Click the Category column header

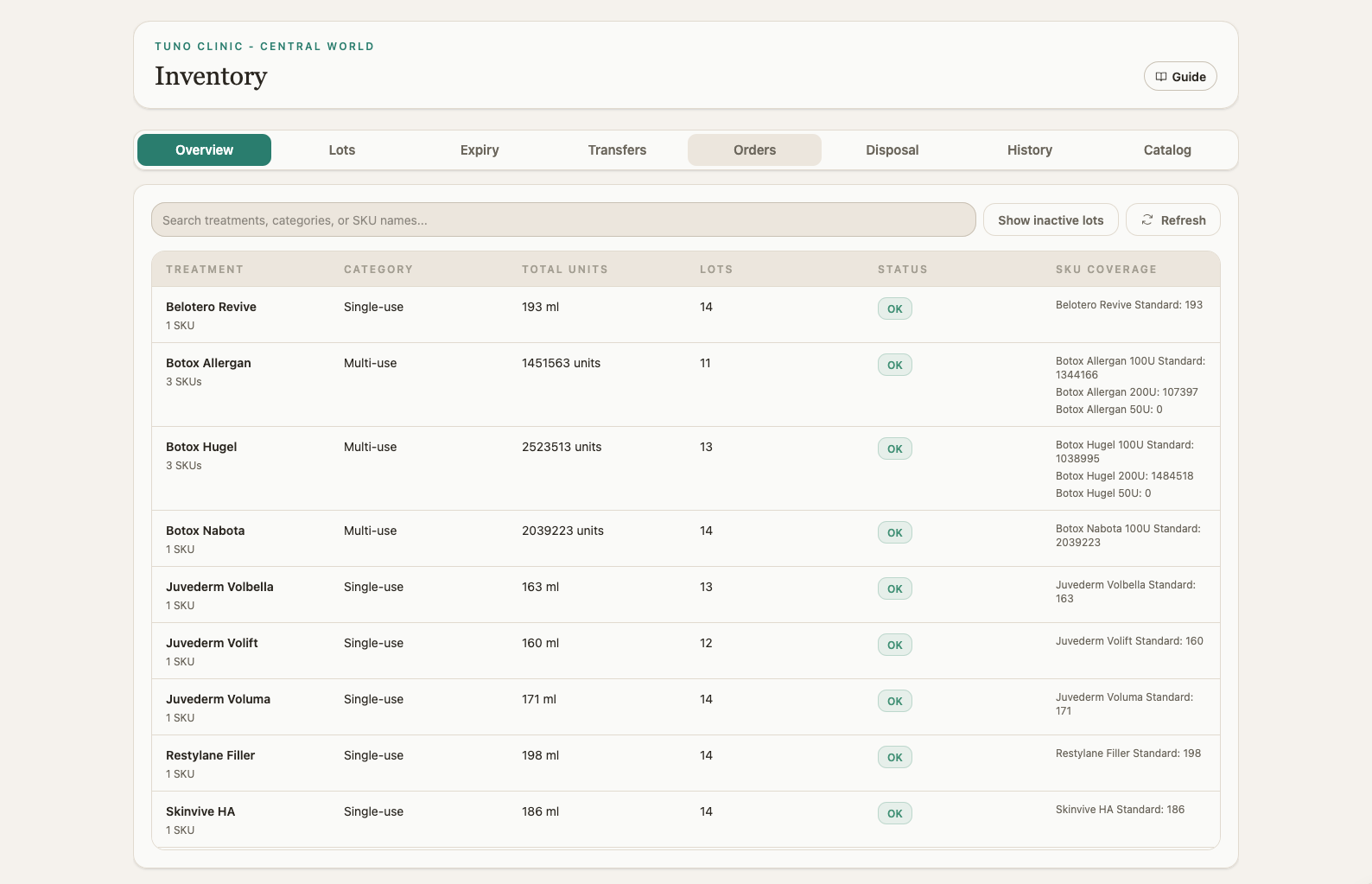(378, 270)
